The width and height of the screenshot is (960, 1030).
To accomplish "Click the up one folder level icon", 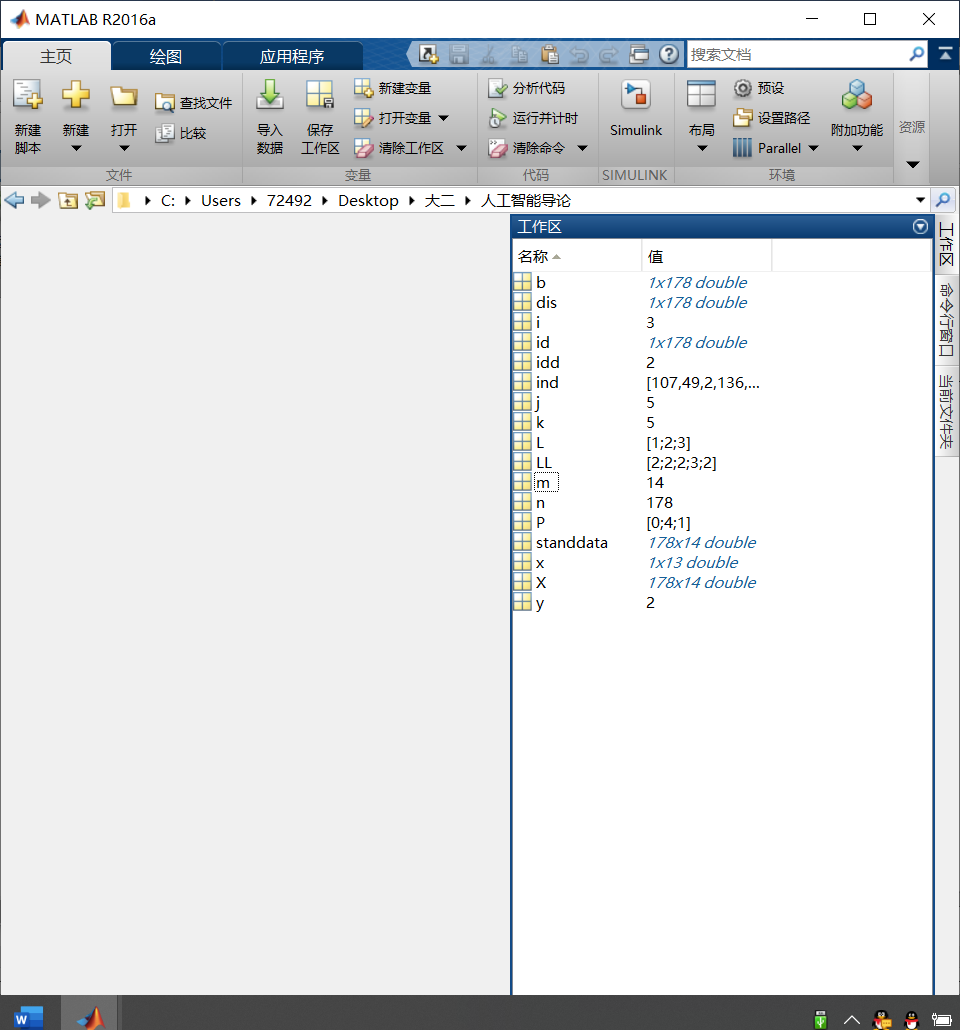I will [x=68, y=200].
